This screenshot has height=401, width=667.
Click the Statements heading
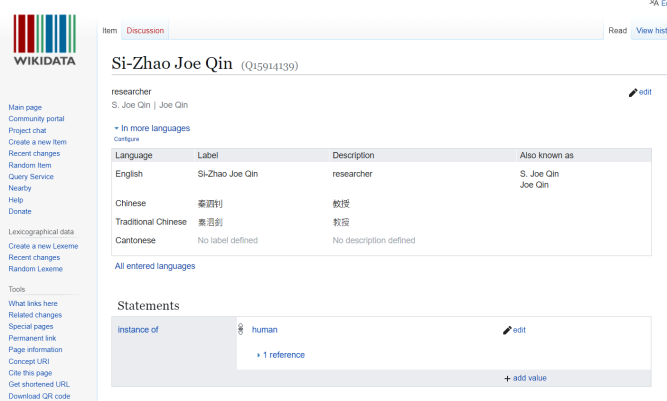tap(148, 305)
